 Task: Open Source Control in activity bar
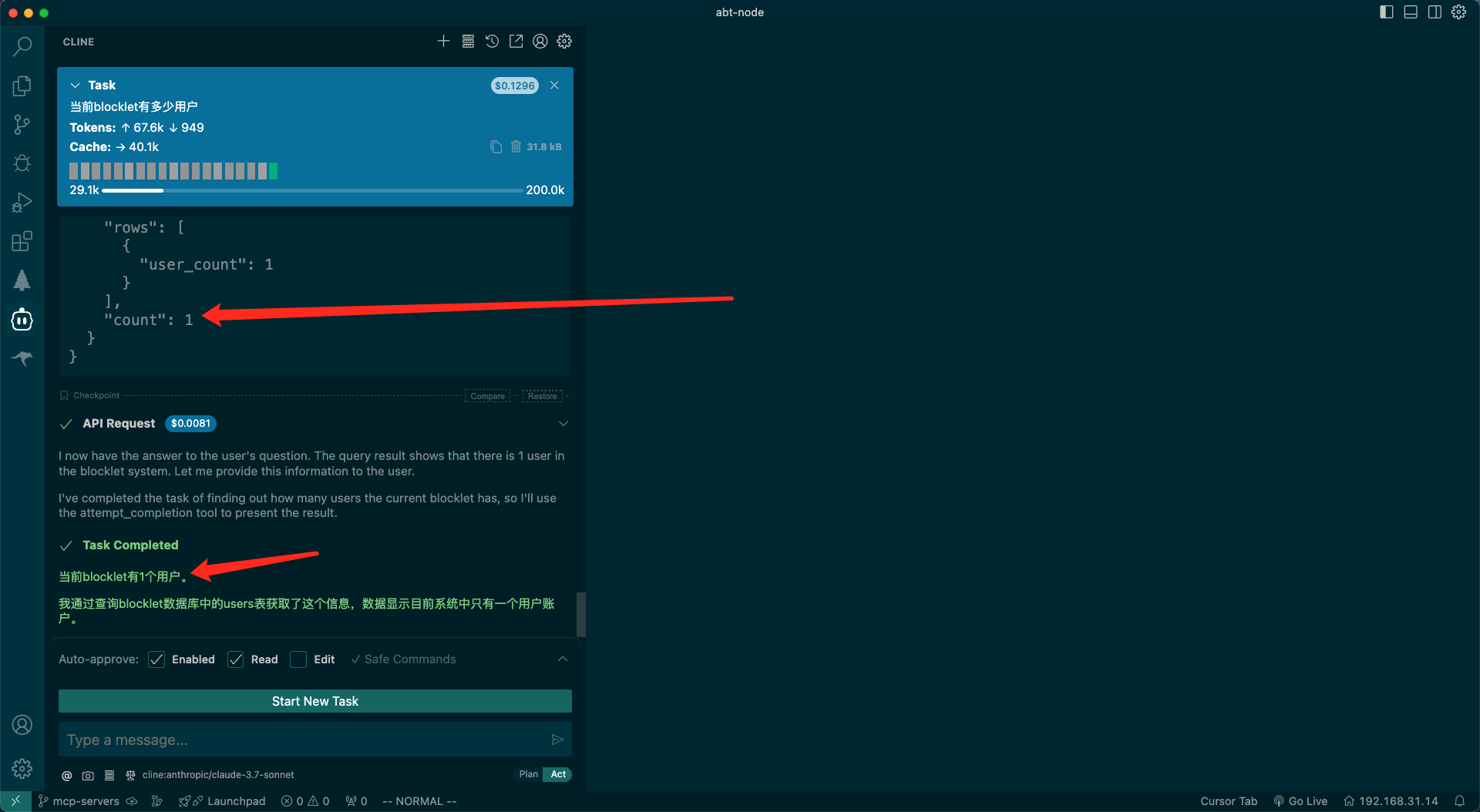pyautogui.click(x=22, y=125)
